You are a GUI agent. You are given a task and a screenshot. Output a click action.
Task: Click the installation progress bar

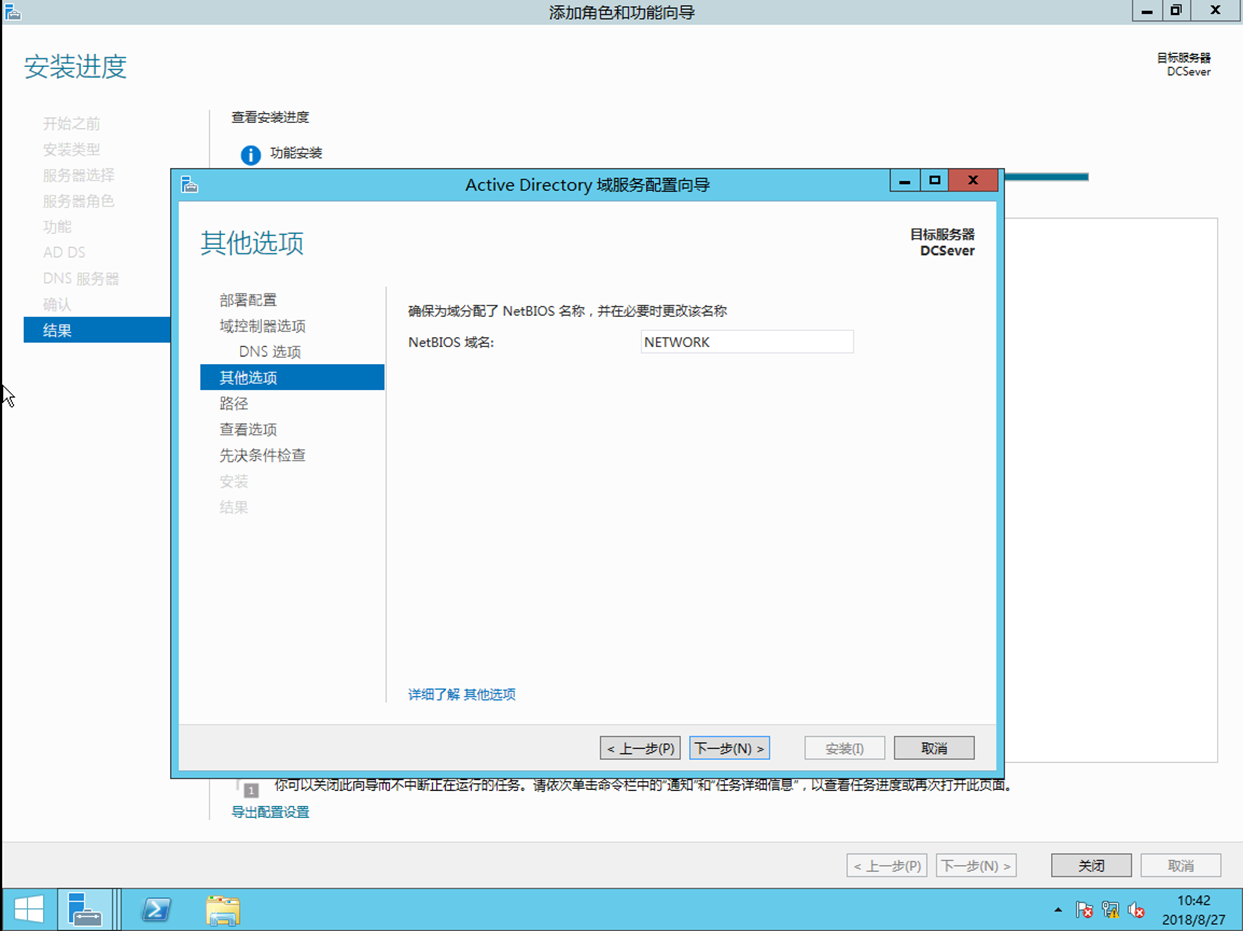[x=1044, y=177]
